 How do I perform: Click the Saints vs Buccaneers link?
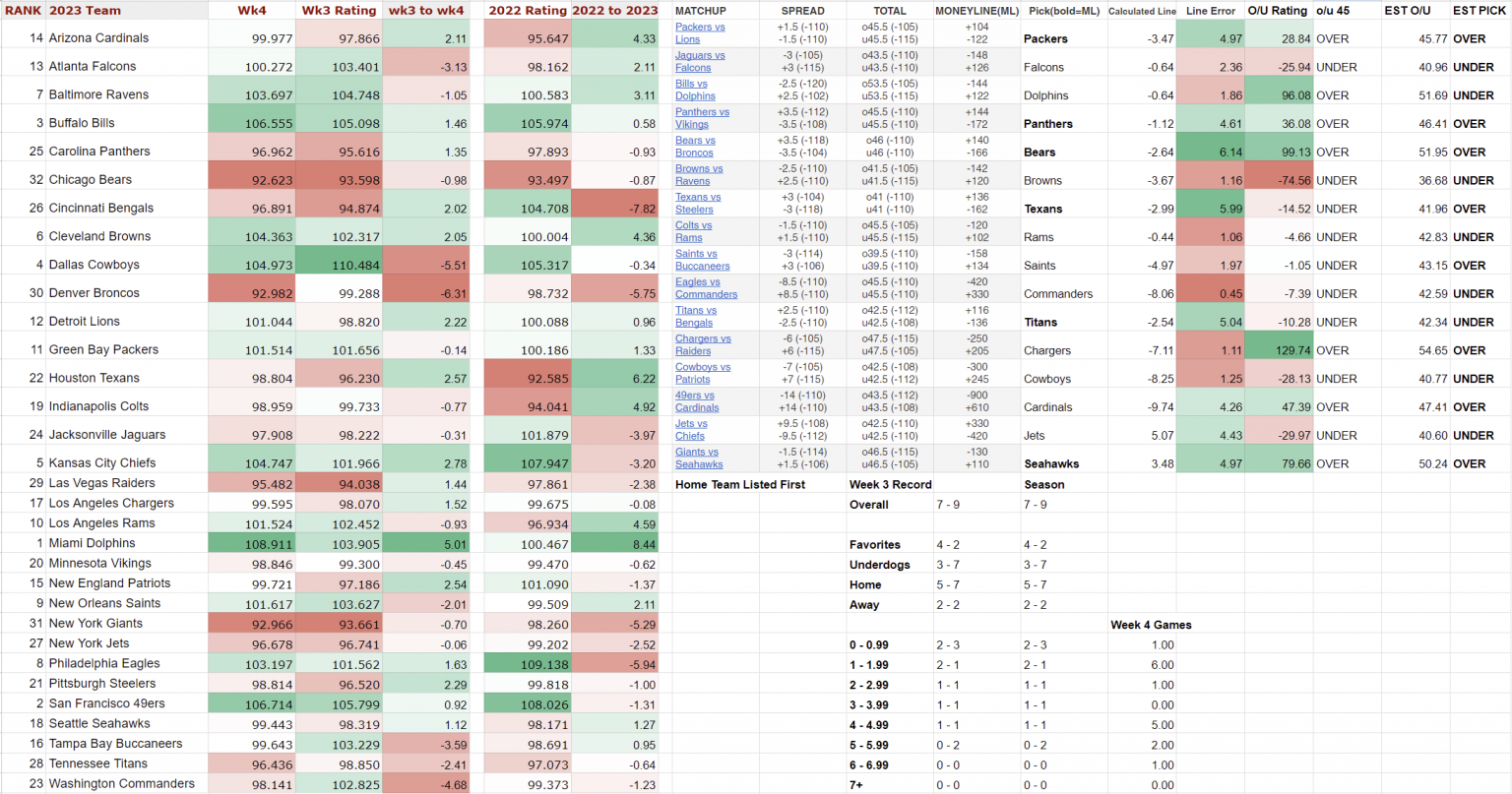(x=703, y=260)
